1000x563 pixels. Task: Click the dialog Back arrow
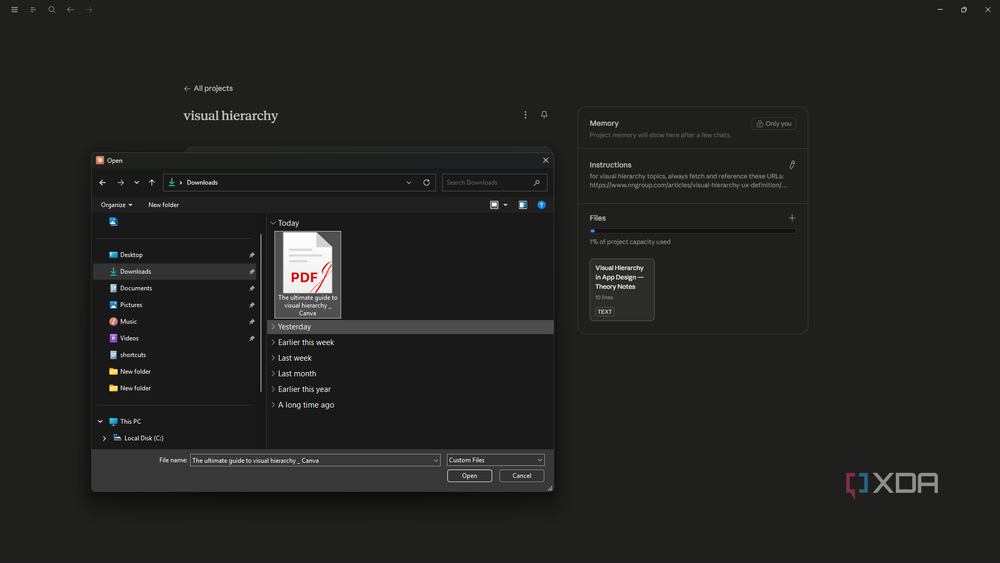[103, 182]
